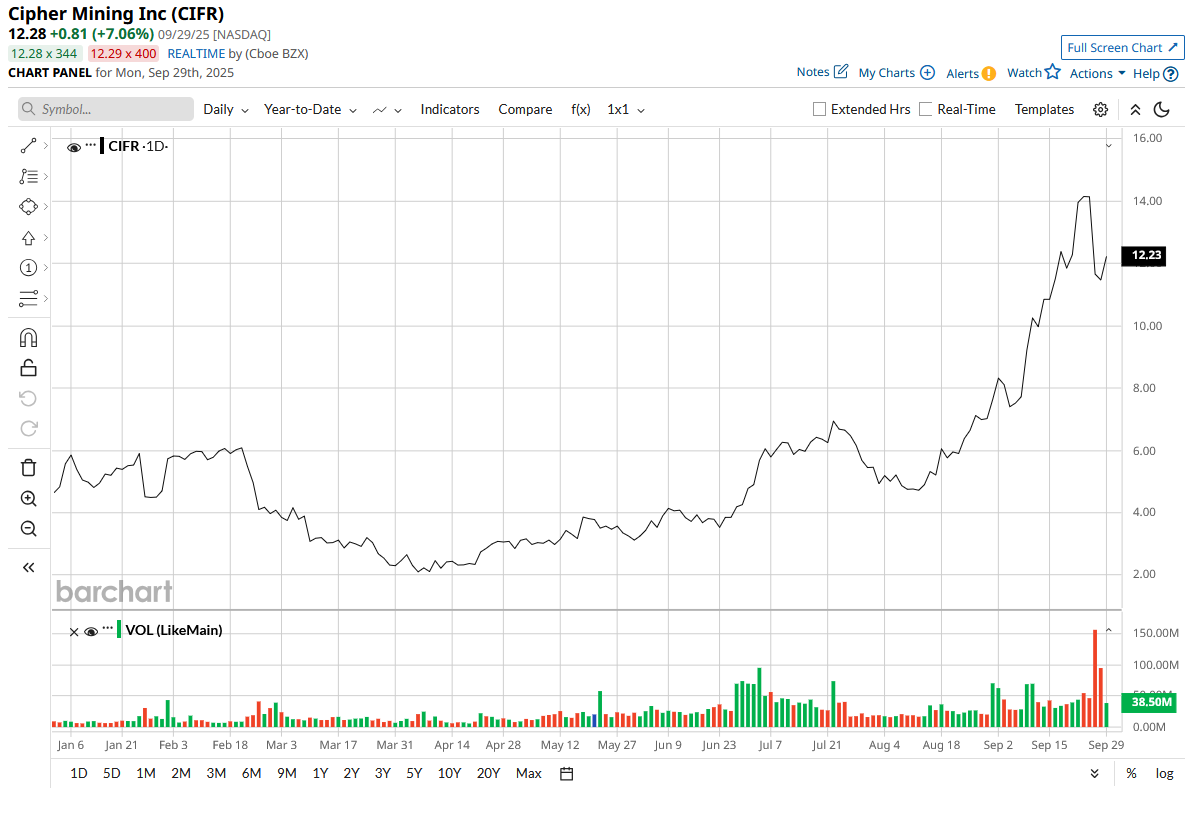Select the 1M time range
The width and height of the screenshot is (1193, 825).
[145, 773]
